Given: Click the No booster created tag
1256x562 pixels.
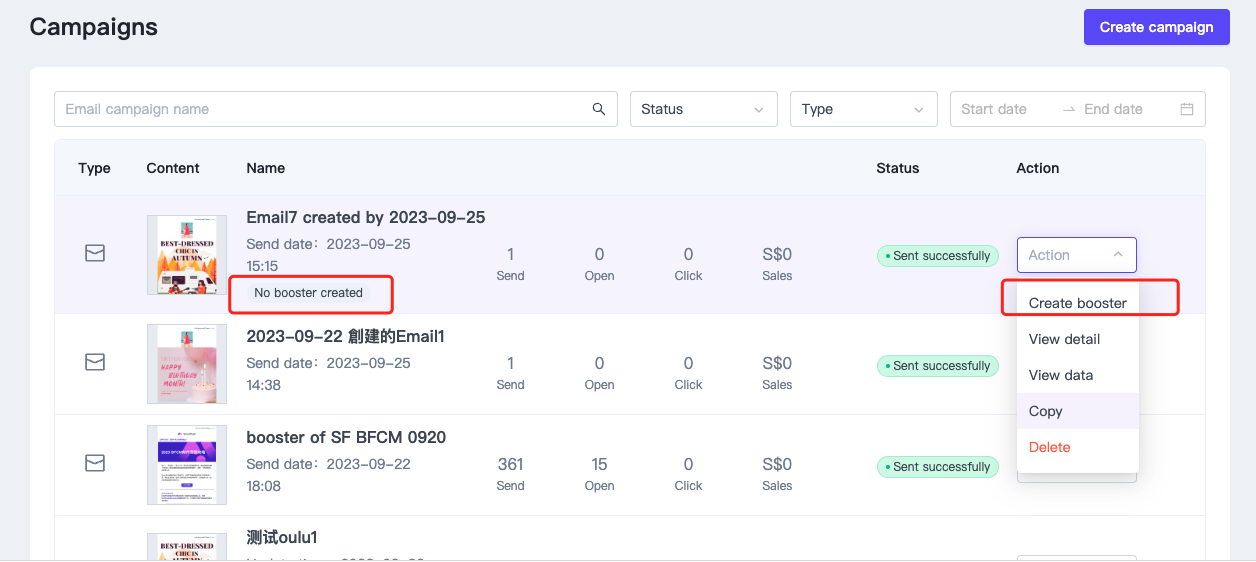Looking at the screenshot, I should point(308,293).
